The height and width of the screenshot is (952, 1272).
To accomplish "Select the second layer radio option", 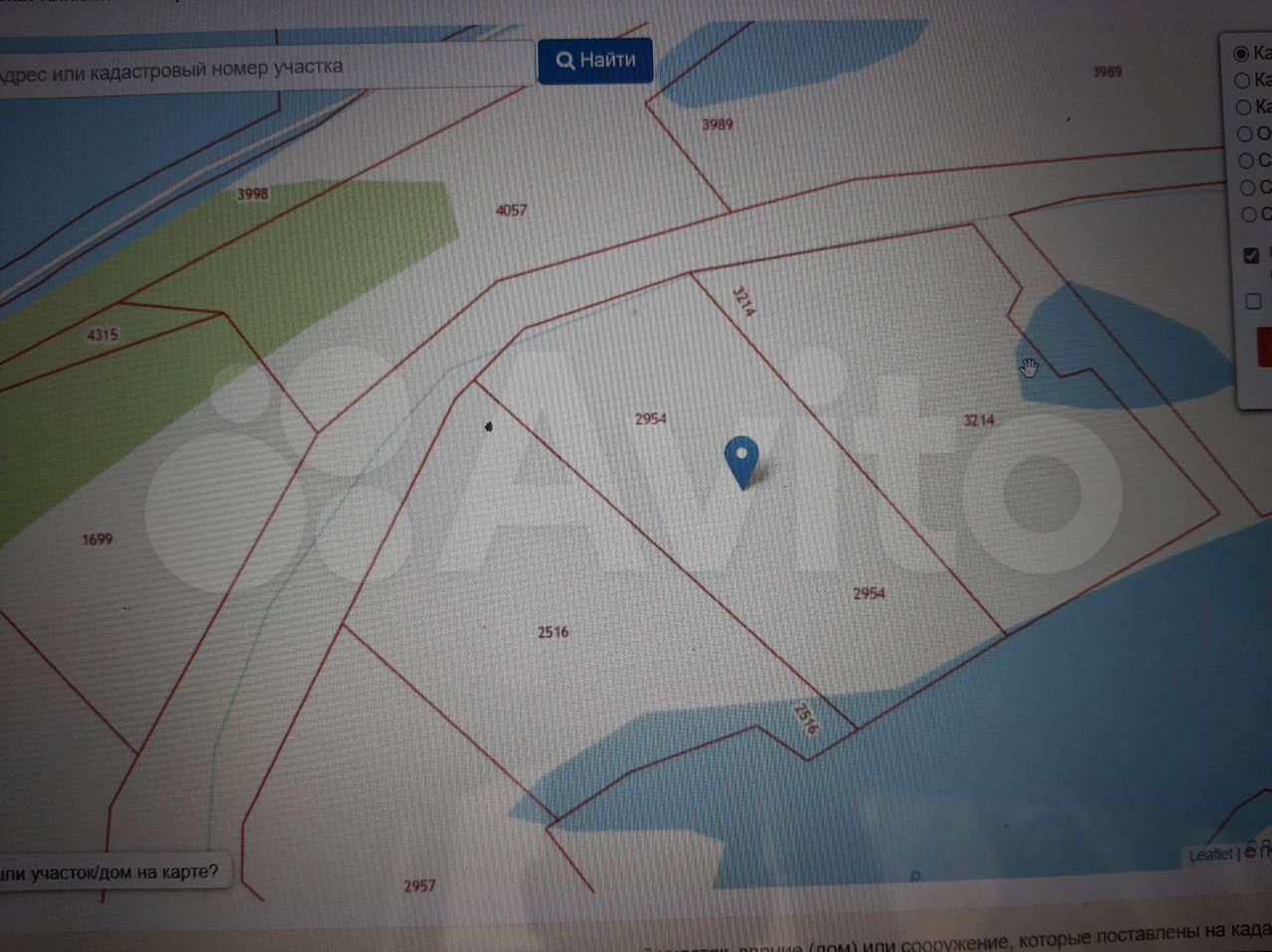I will pyautogui.click(x=1242, y=80).
